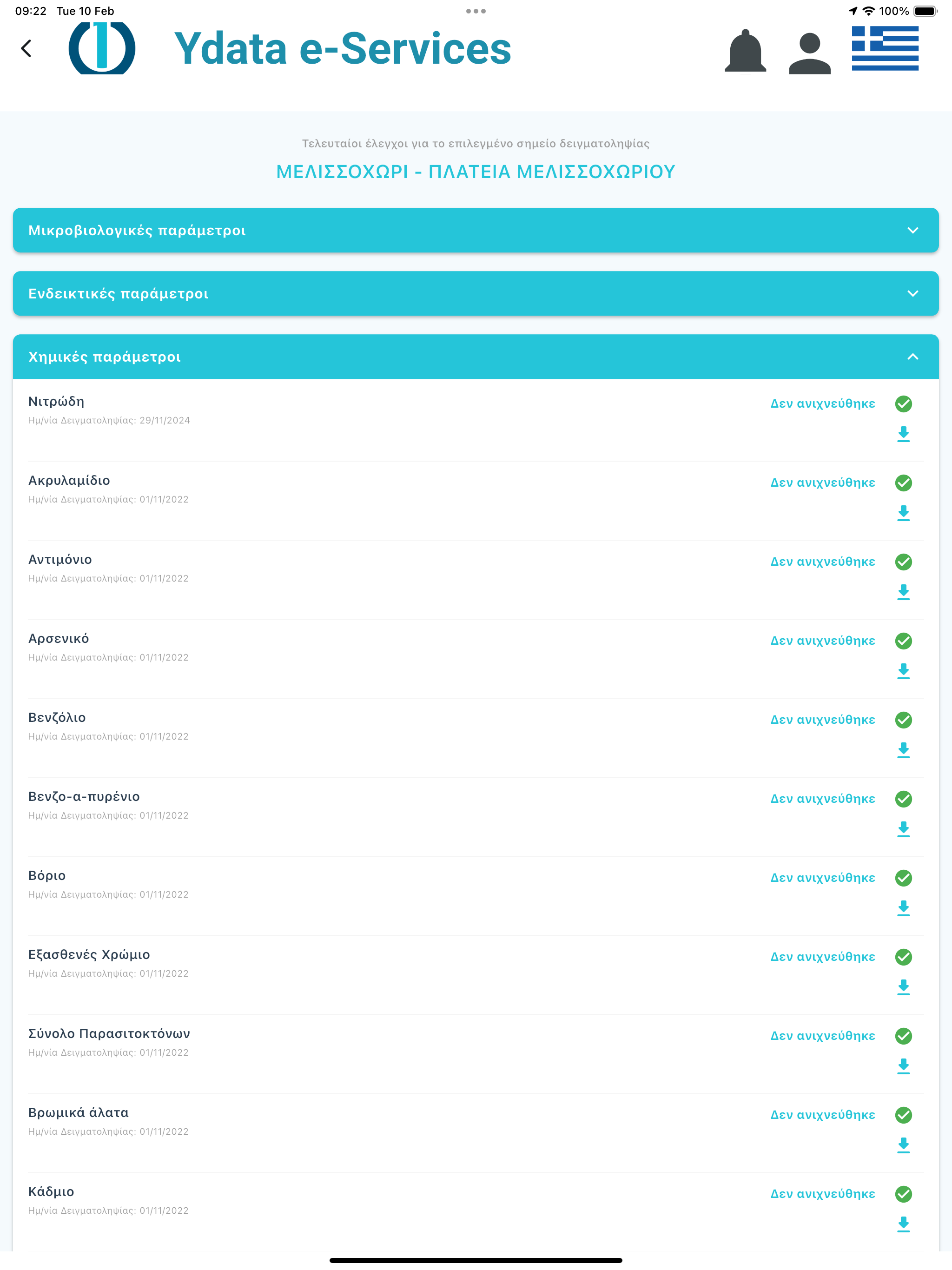Viewport: 952px width, 1270px height.
Task: Open the user profile icon
Action: tap(810, 53)
